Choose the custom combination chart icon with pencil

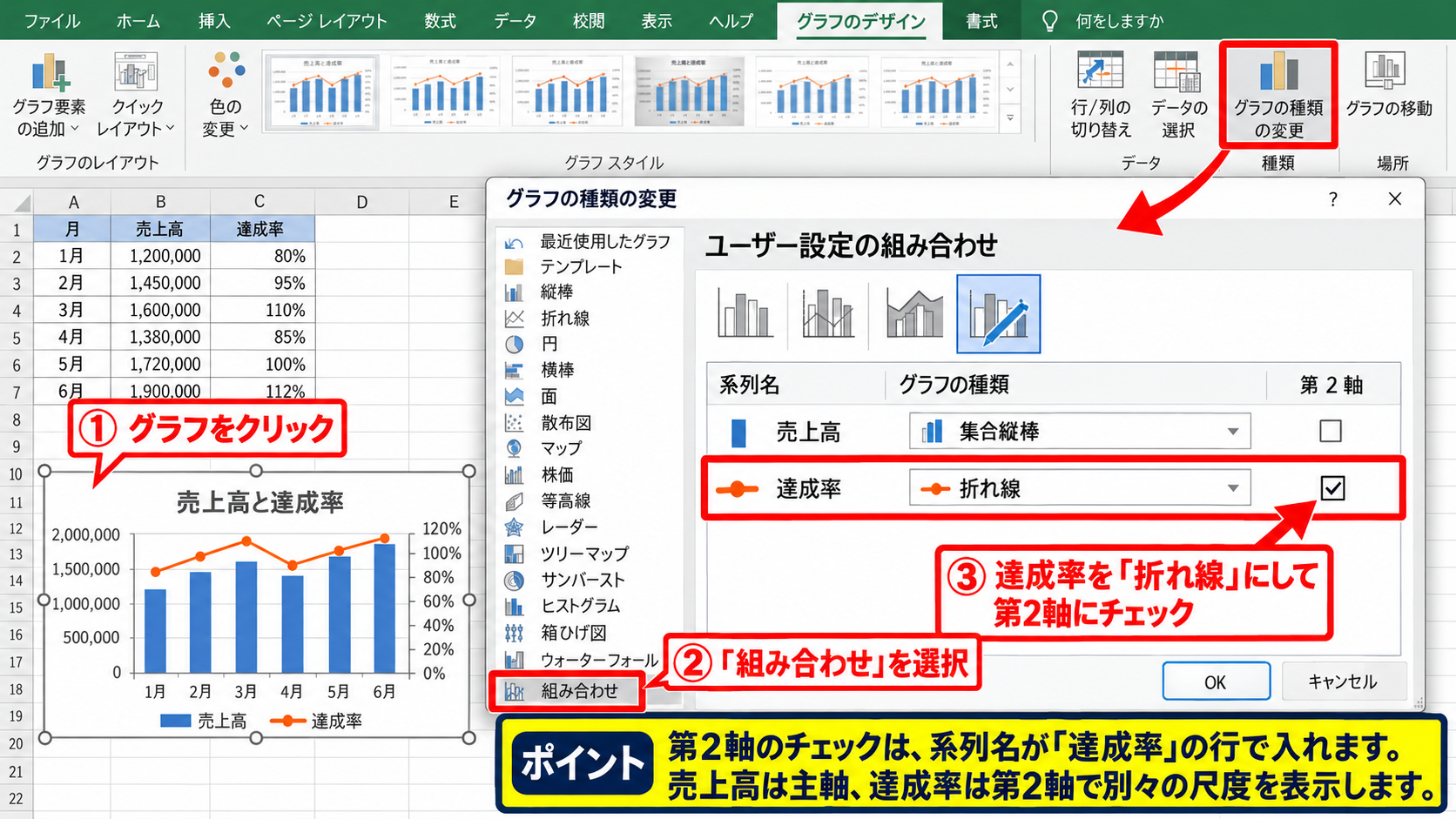click(x=998, y=314)
